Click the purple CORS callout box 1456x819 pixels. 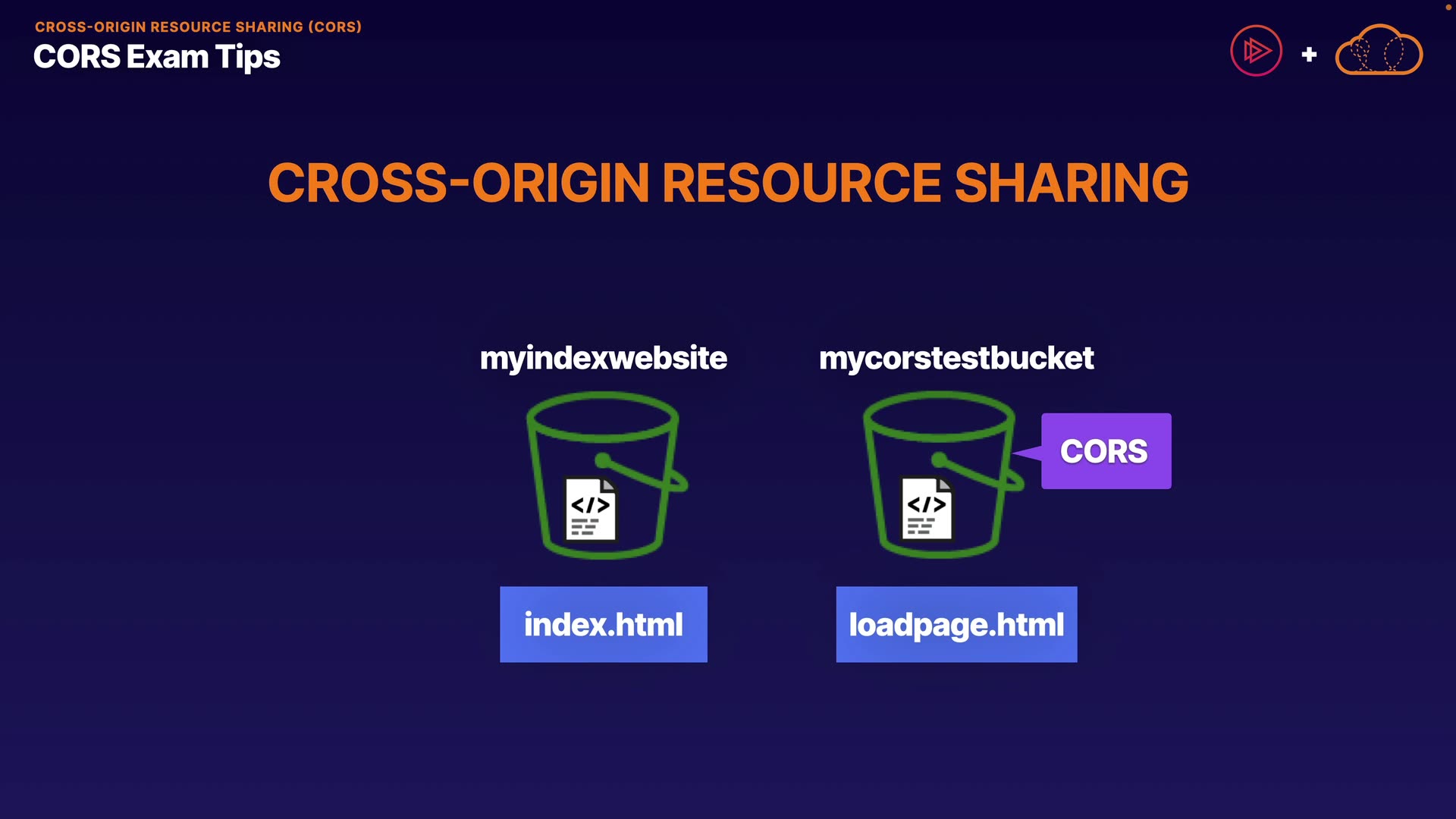click(1106, 451)
